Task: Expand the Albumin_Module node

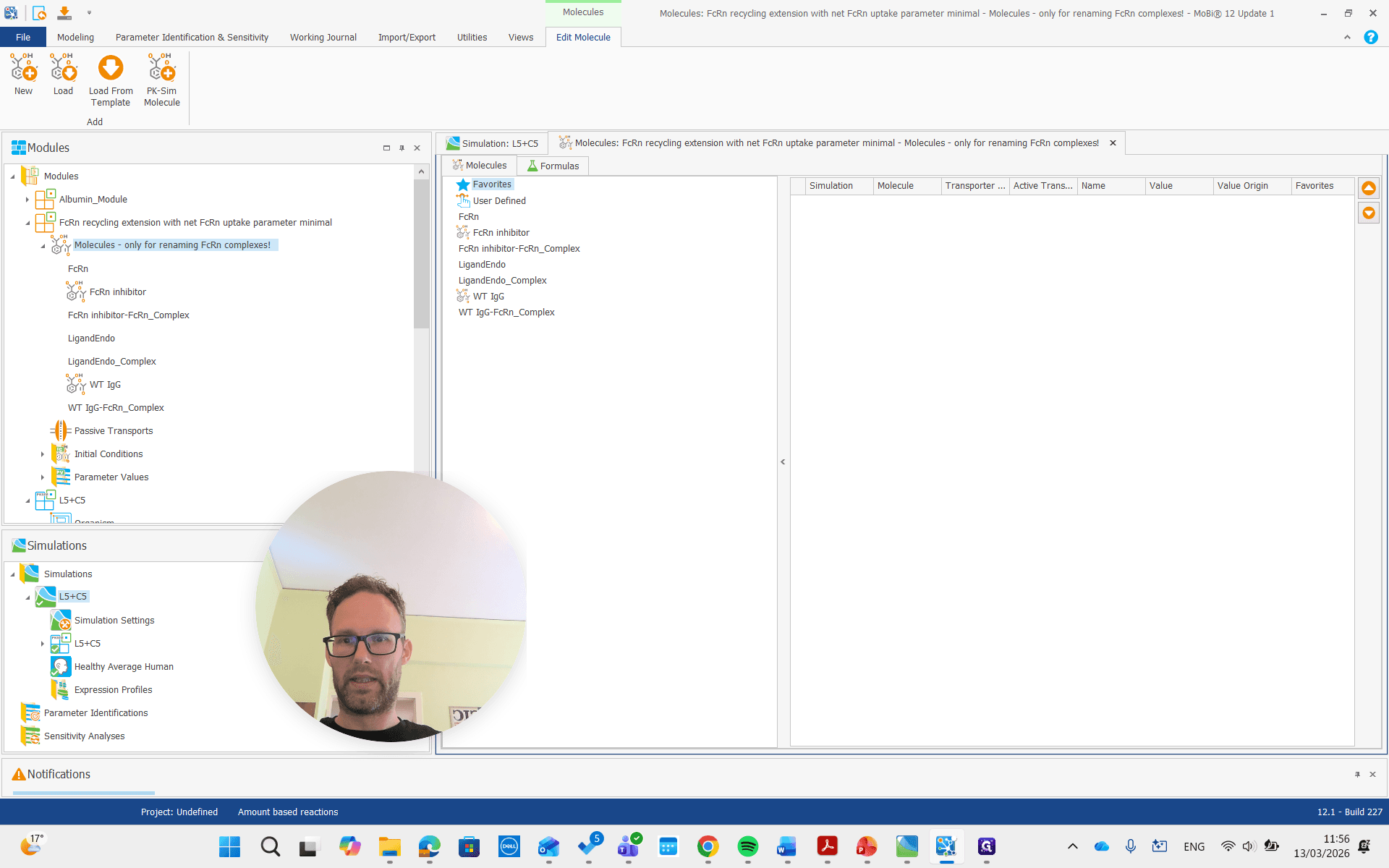Action: pyautogui.click(x=27, y=200)
